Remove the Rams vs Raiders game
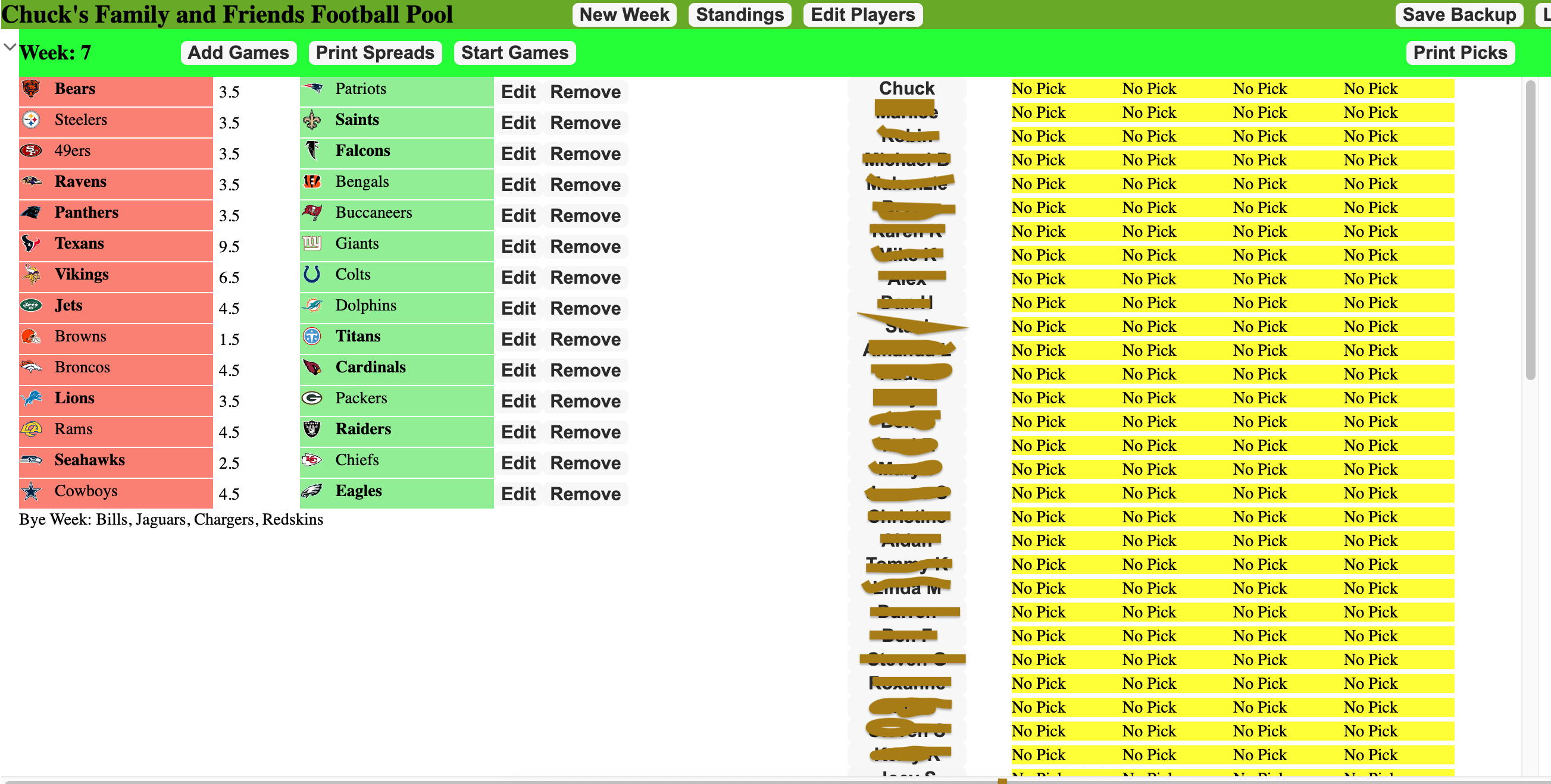This screenshot has height=784, width=1551. point(585,432)
